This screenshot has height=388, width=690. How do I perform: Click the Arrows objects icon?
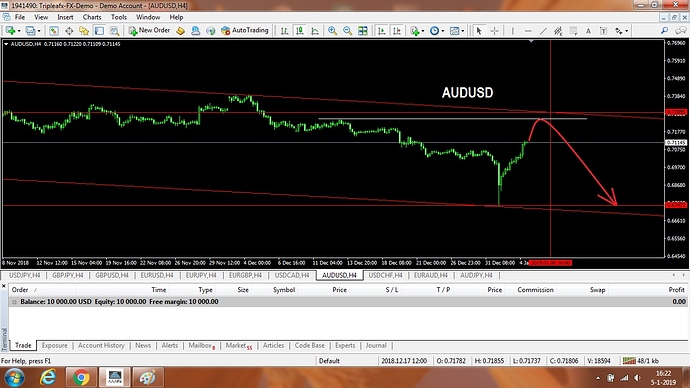click(619, 30)
